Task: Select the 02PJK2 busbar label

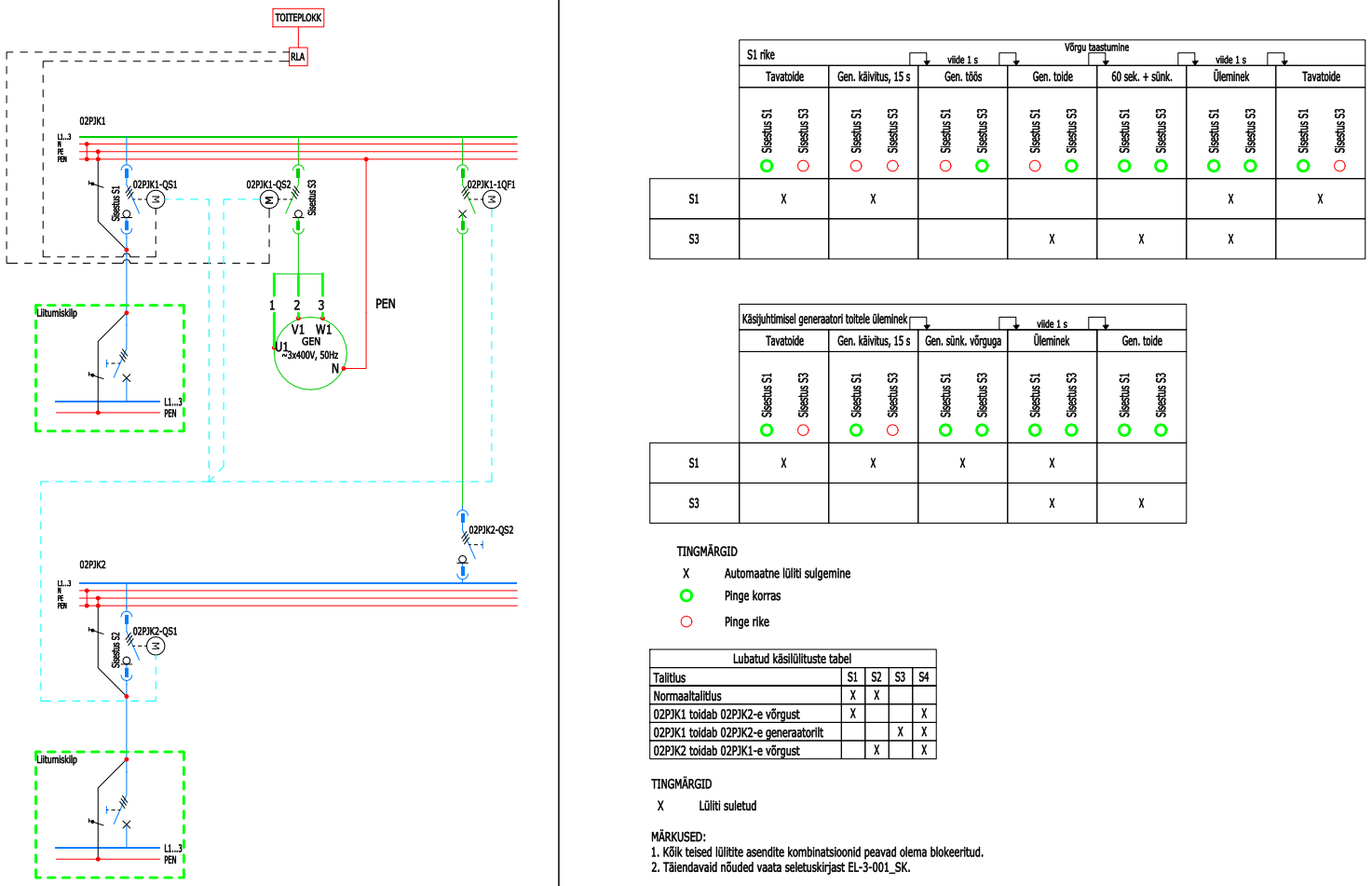Action: coord(92,565)
